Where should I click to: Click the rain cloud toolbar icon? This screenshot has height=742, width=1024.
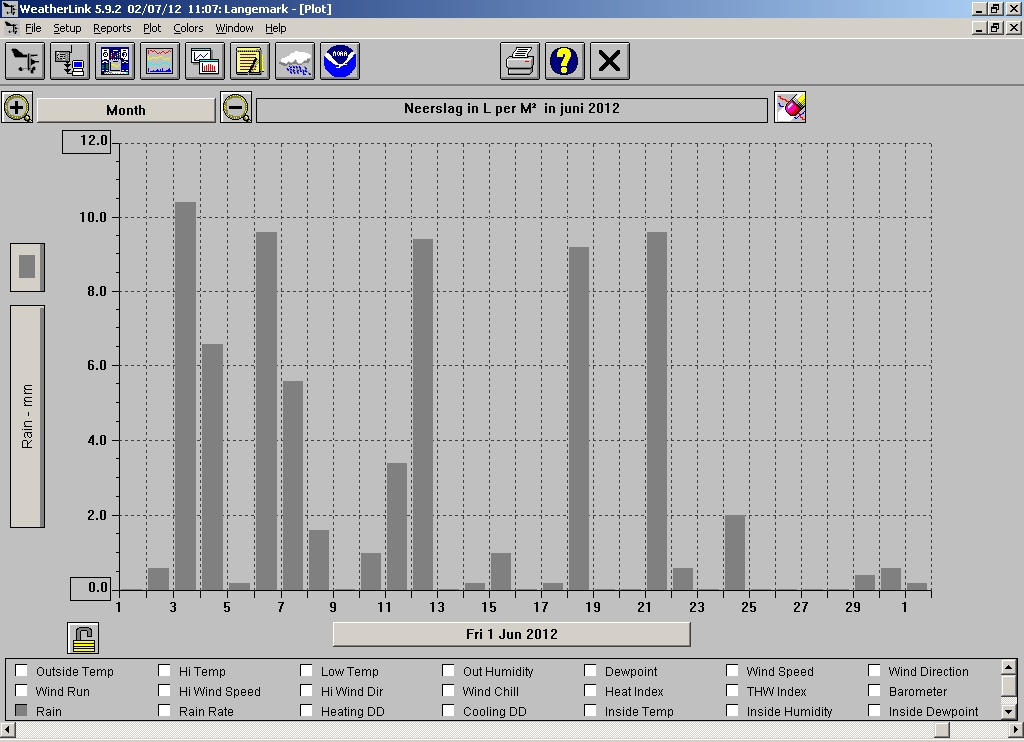(x=295, y=61)
